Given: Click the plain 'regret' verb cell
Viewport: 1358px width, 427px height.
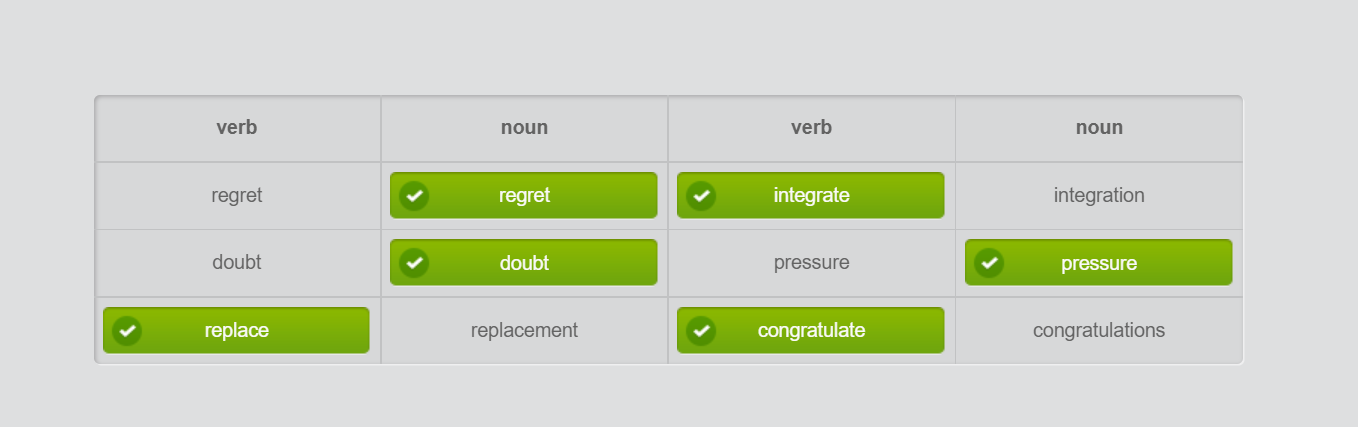Looking at the screenshot, I should 237,196.
